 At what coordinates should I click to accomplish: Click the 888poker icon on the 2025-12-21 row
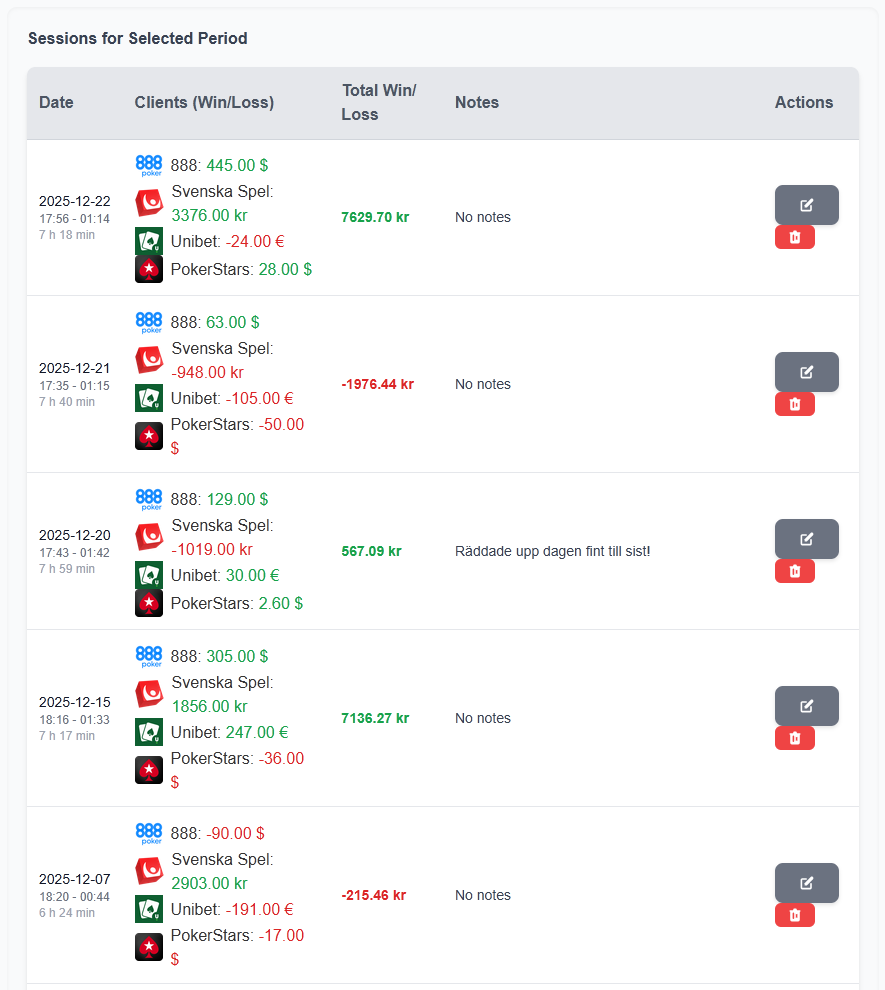click(149, 322)
